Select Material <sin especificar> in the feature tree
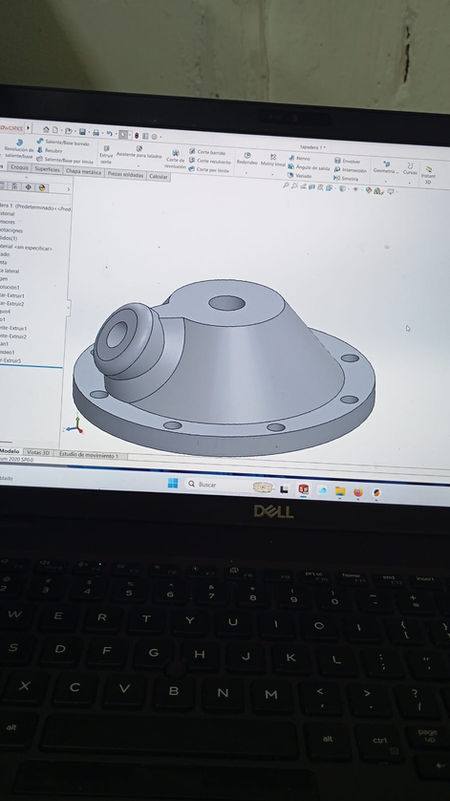 tap(27, 248)
